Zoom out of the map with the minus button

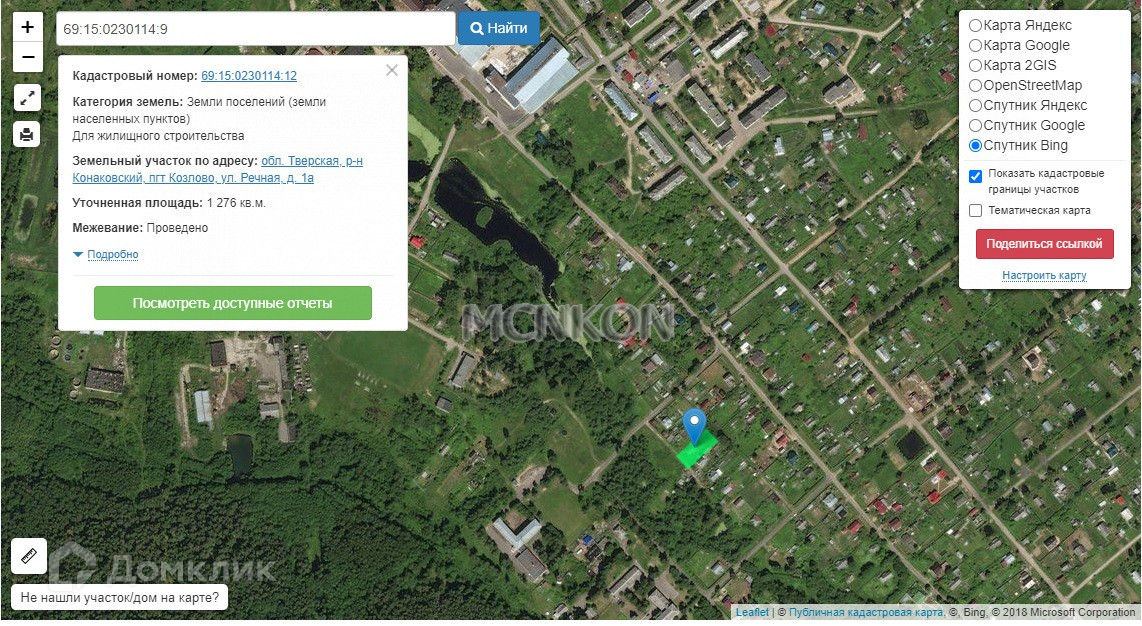click(x=27, y=57)
